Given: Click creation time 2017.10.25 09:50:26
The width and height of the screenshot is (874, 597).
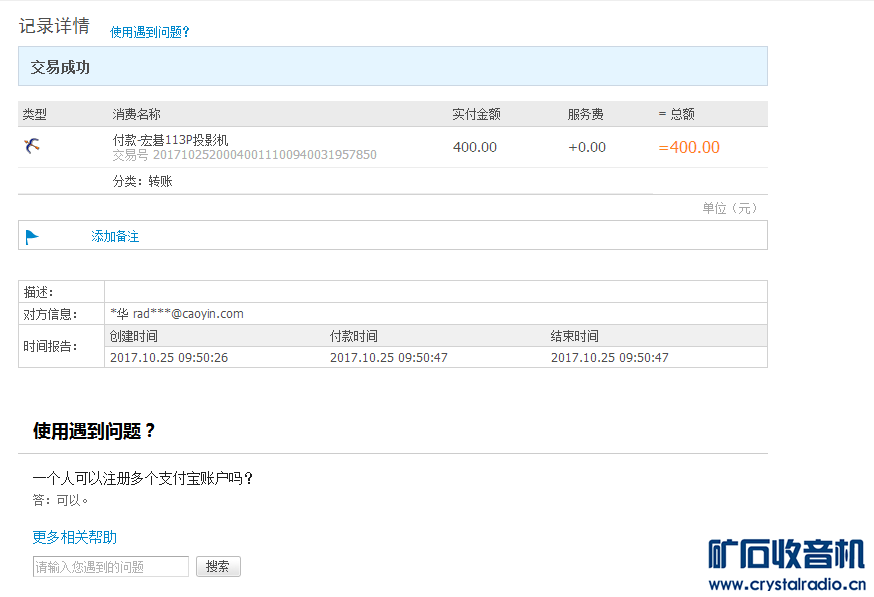Looking at the screenshot, I should pos(169,357).
